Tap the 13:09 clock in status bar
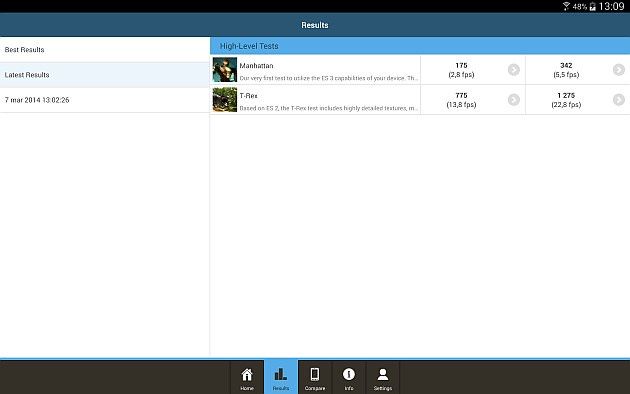 (x=612, y=6)
